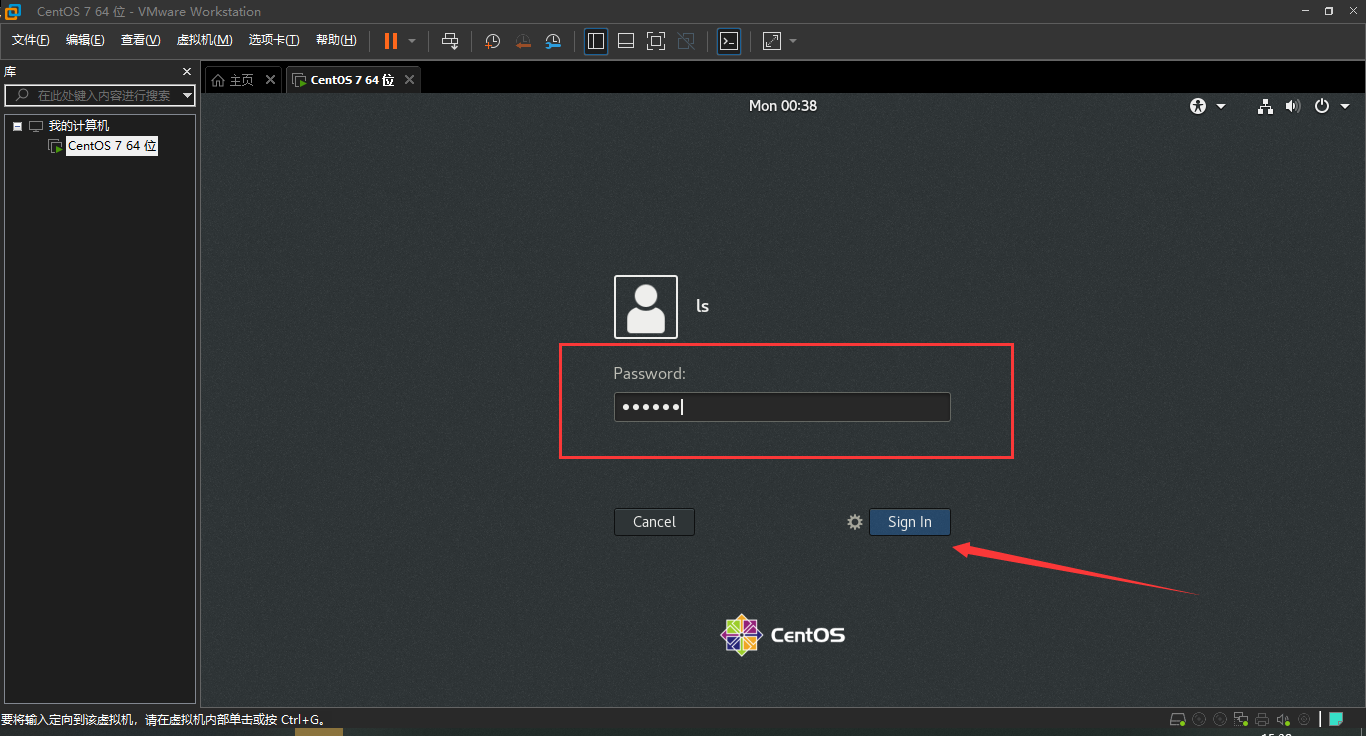Click the first CD/DVD drive status icon
The height and width of the screenshot is (736, 1366).
tap(1199, 719)
